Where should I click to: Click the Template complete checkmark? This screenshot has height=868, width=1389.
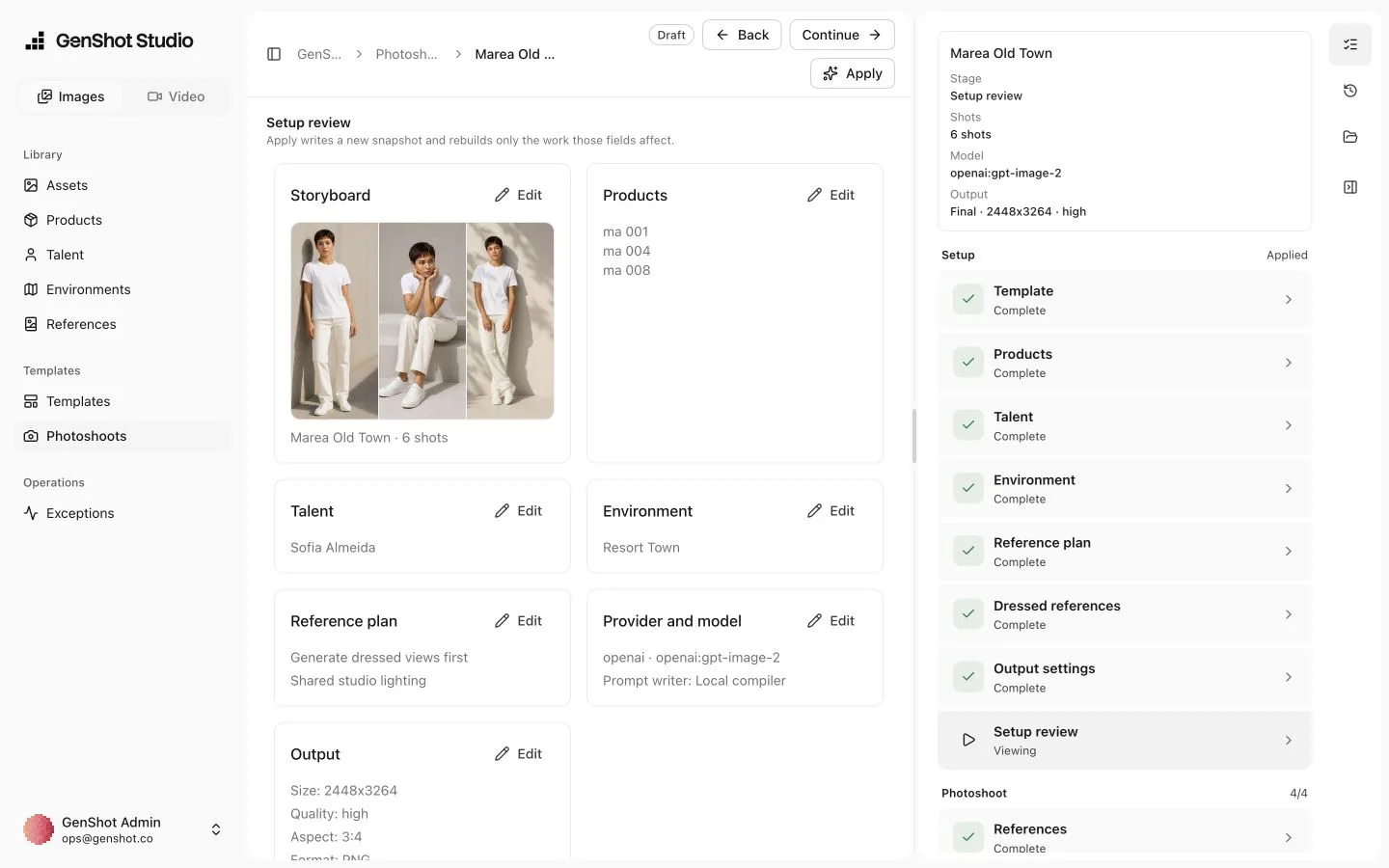968,300
